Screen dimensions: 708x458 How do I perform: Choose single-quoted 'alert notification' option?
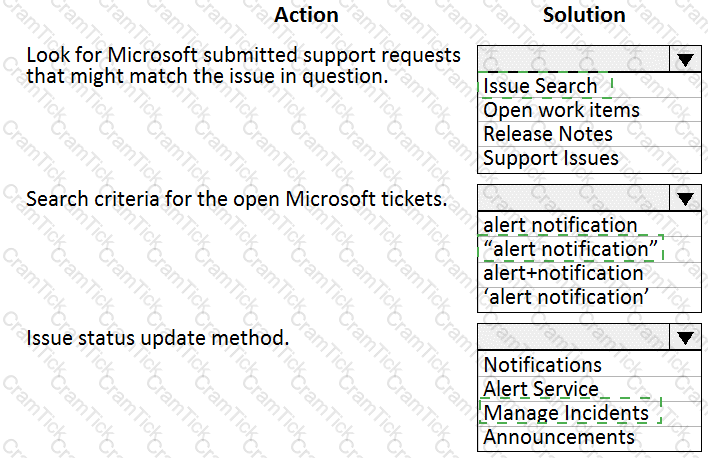pos(589,298)
